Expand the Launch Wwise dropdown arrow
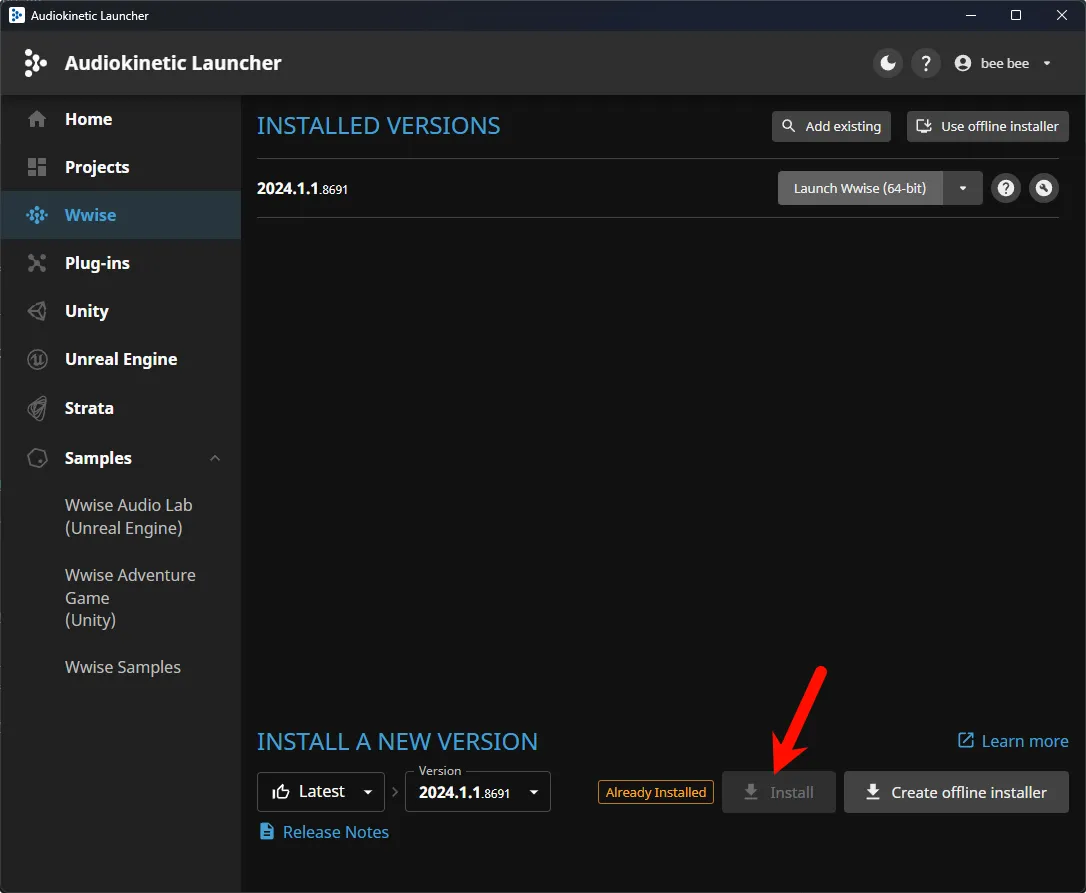The width and height of the screenshot is (1086, 893). [963, 188]
